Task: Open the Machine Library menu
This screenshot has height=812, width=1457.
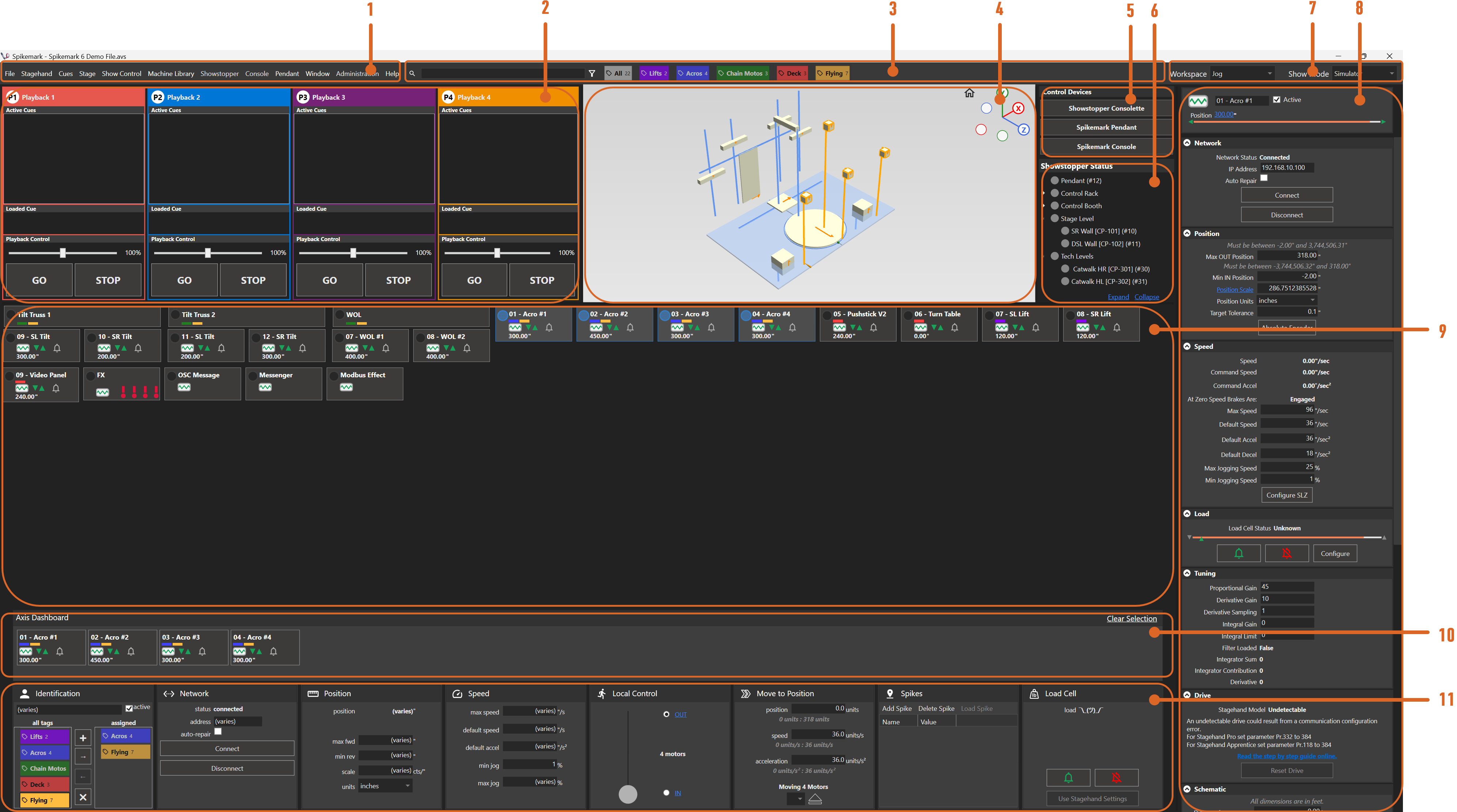Action: pos(170,73)
